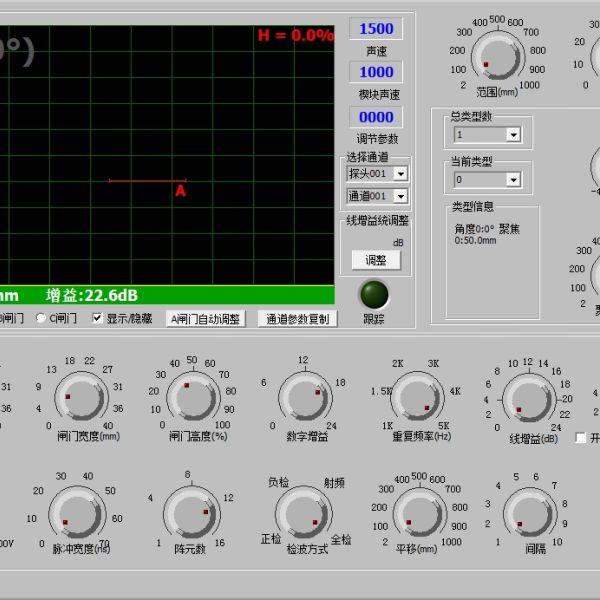This screenshot has height=600, width=600.
Task: Click the 闸门宽度(mm) gate width knob
Action: click(x=81, y=397)
